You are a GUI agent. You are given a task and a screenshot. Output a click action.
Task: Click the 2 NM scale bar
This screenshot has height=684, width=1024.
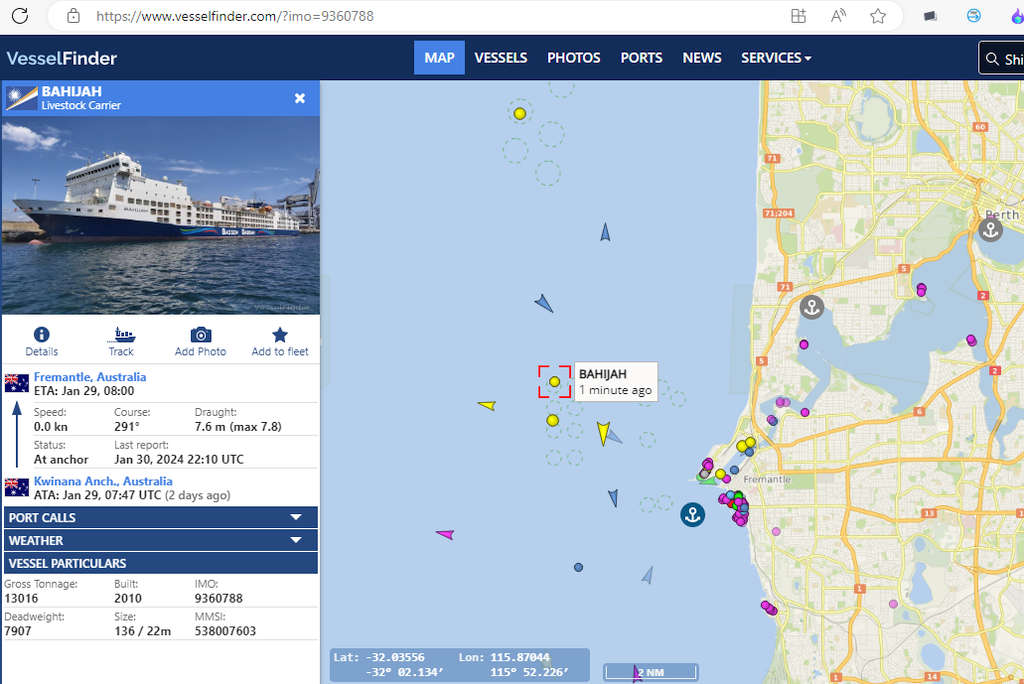[x=650, y=672]
